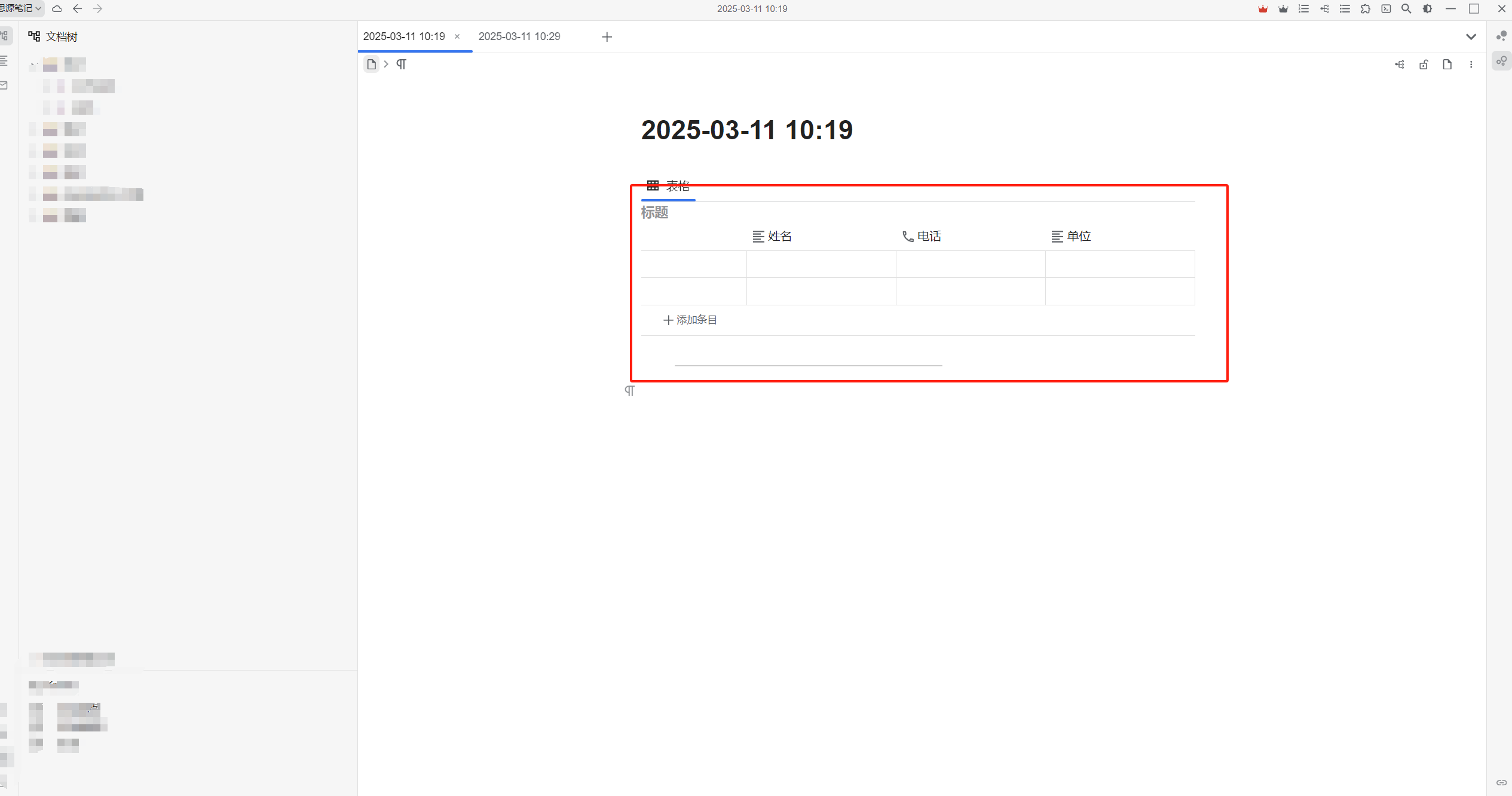This screenshot has height=796, width=1512.
Task: Click the document icon in editor toolbar
Action: 1447,65
